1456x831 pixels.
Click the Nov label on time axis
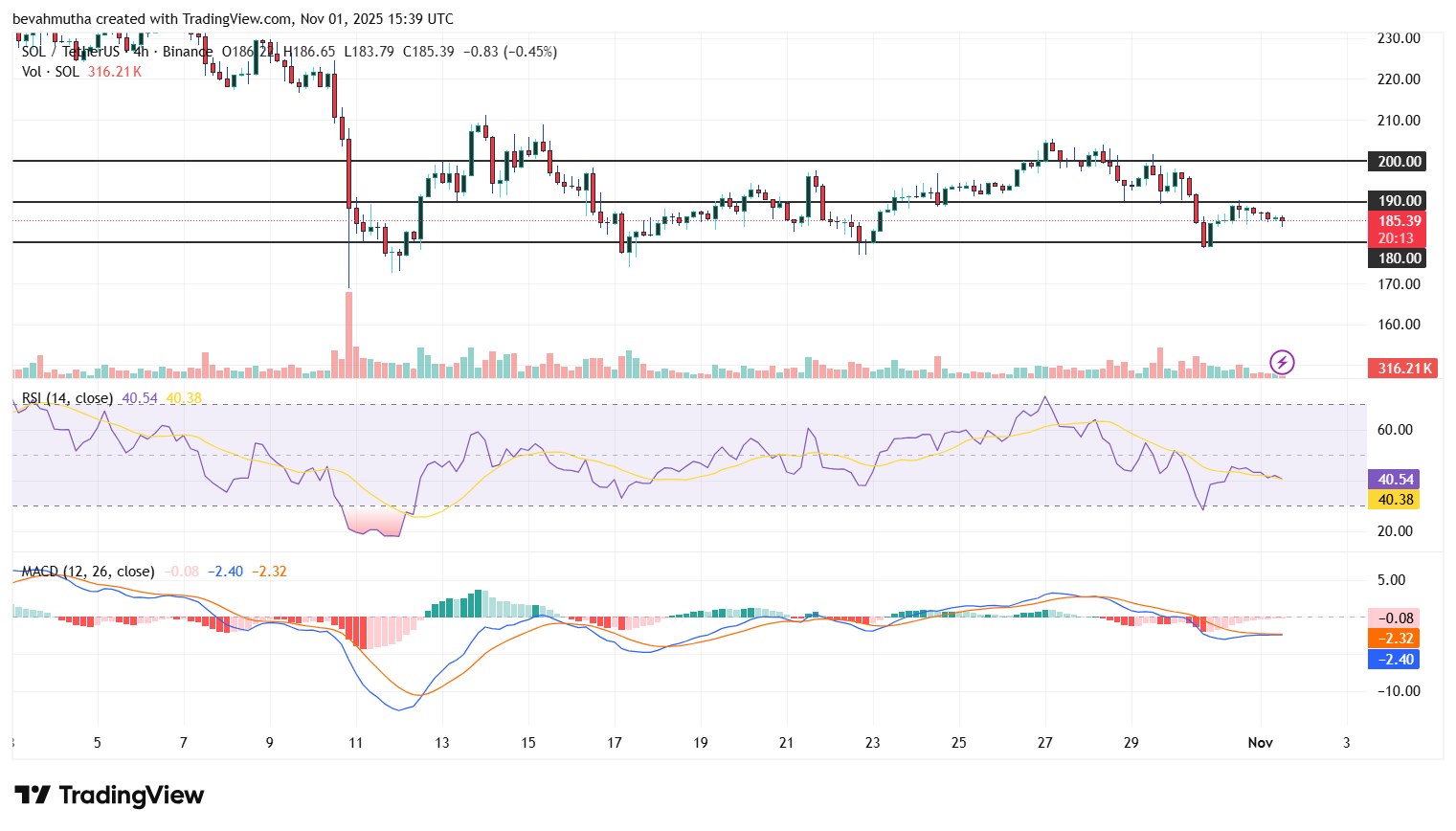click(1260, 742)
